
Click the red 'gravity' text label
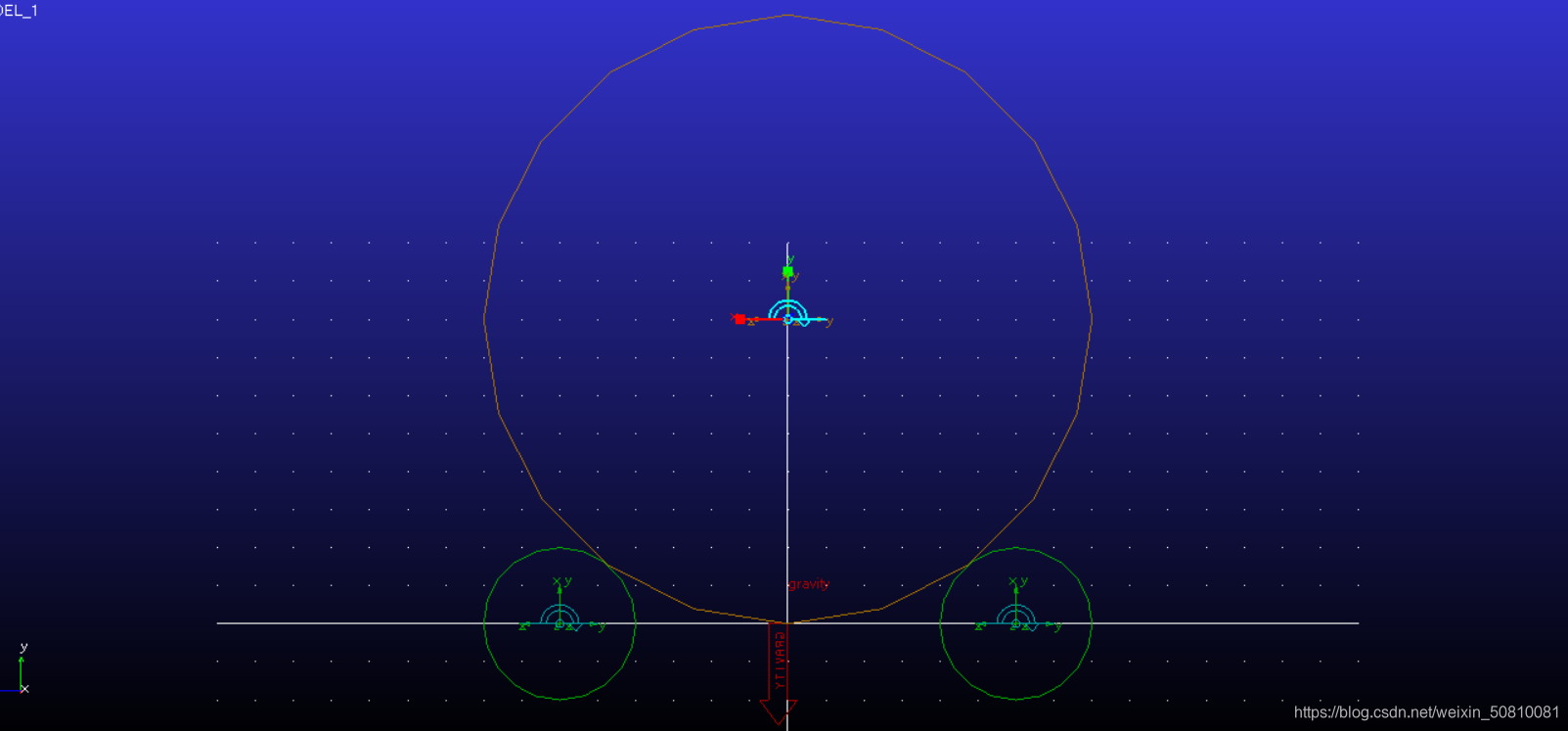pyautogui.click(x=808, y=584)
